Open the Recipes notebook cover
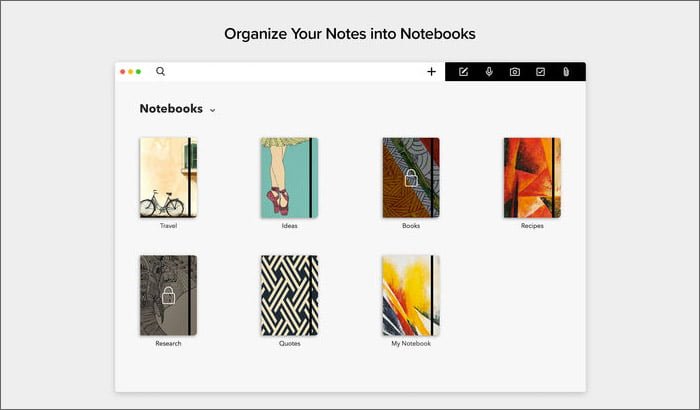The image size is (700, 410). [x=532, y=178]
